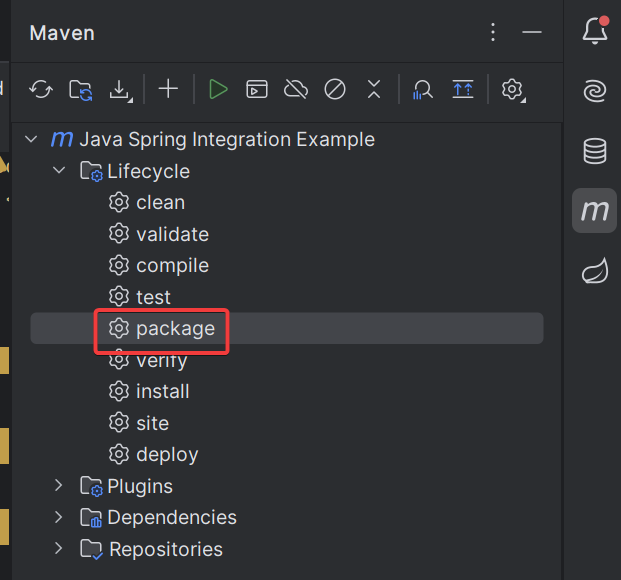The height and width of the screenshot is (580, 621).
Task: Select the package lifecycle goal
Action: [175, 328]
